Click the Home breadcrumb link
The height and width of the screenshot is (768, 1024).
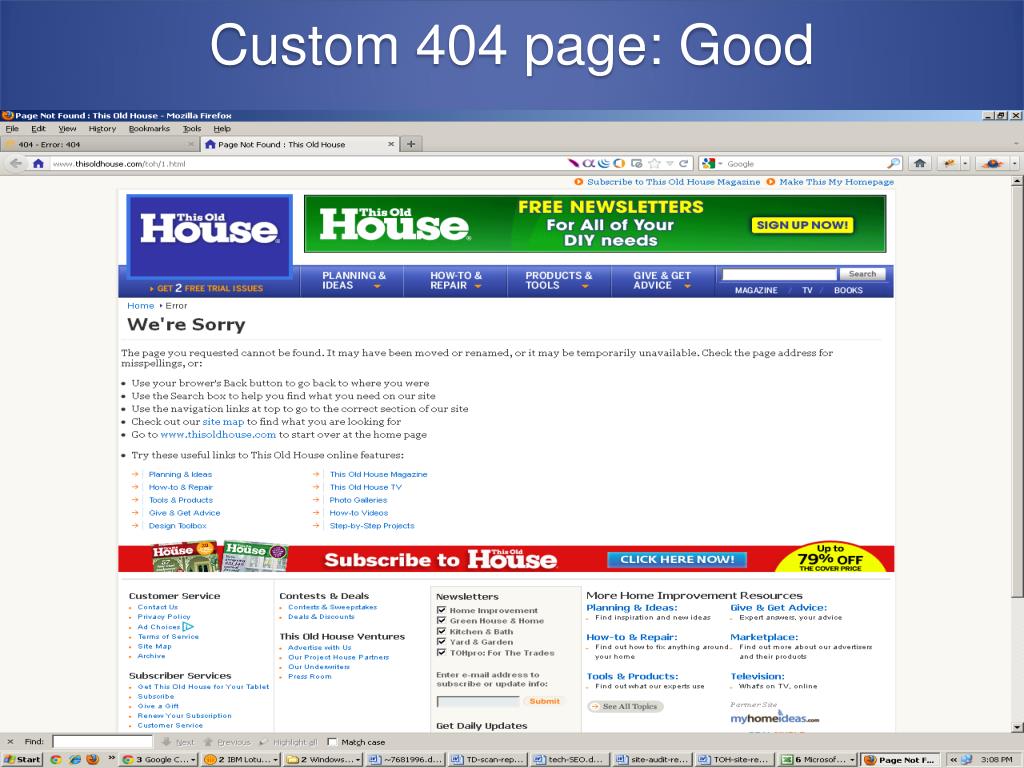[140, 306]
